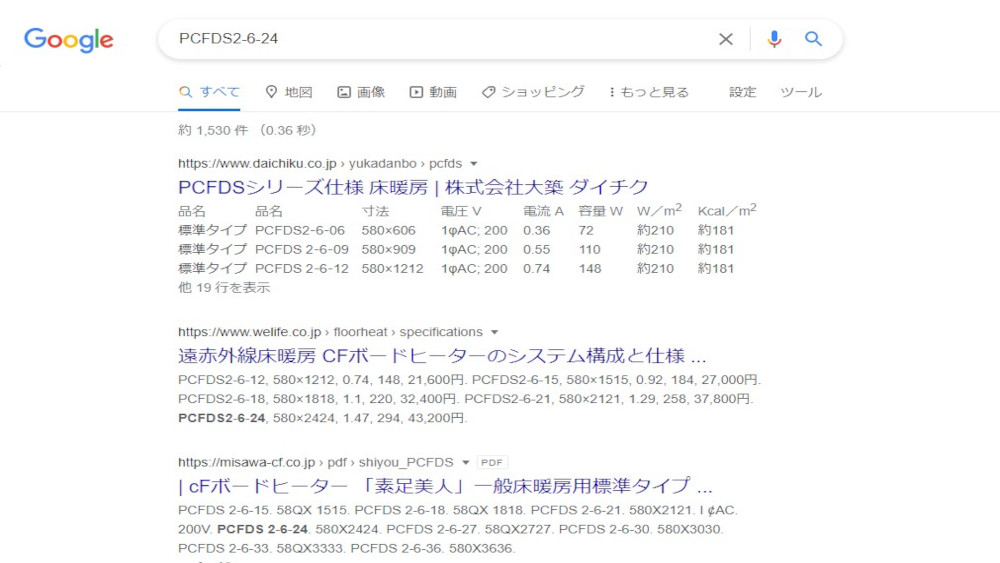Open 設定 settings menu
This screenshot has width=1000, height=563.
(742, 92)
